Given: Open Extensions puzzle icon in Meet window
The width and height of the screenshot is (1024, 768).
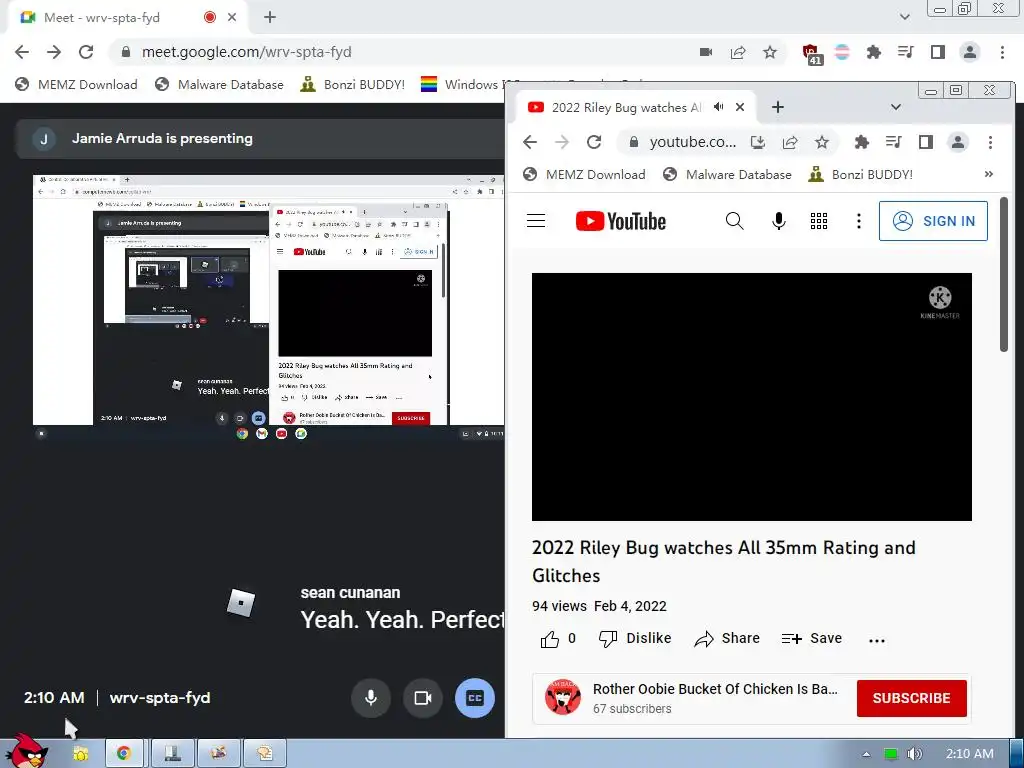Looking at the screenshot, I should (x=873, y=52).
